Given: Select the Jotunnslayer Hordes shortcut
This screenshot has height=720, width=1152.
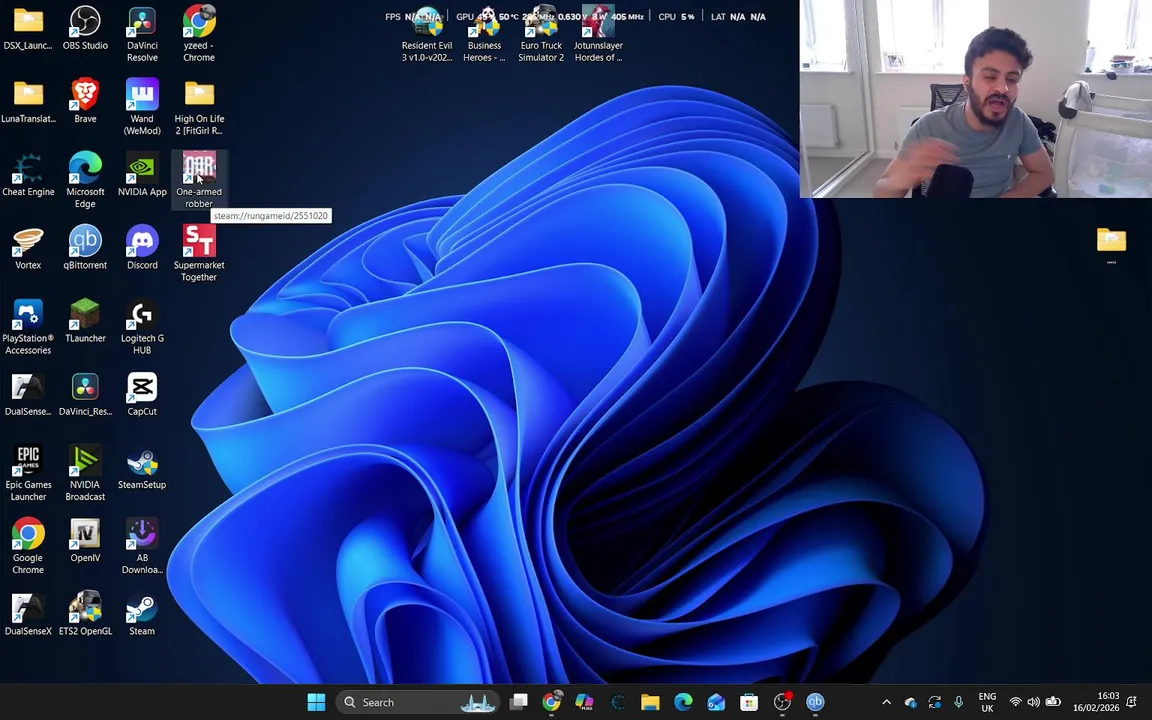Looking at the screenshot, I should click(598, 35).
